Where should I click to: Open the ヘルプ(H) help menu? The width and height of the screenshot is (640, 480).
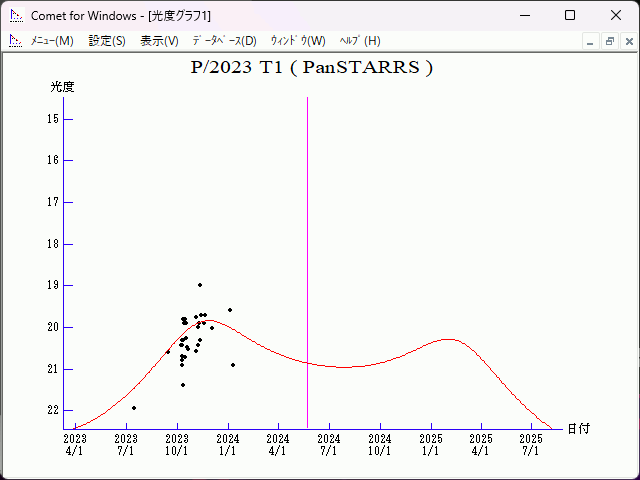(x=360, y=41)
